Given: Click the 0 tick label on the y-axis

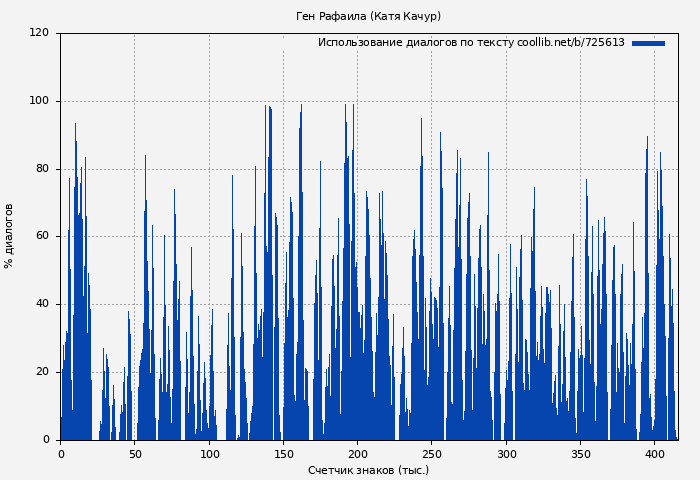Looking at the screenshot, I should pos(45,439).
